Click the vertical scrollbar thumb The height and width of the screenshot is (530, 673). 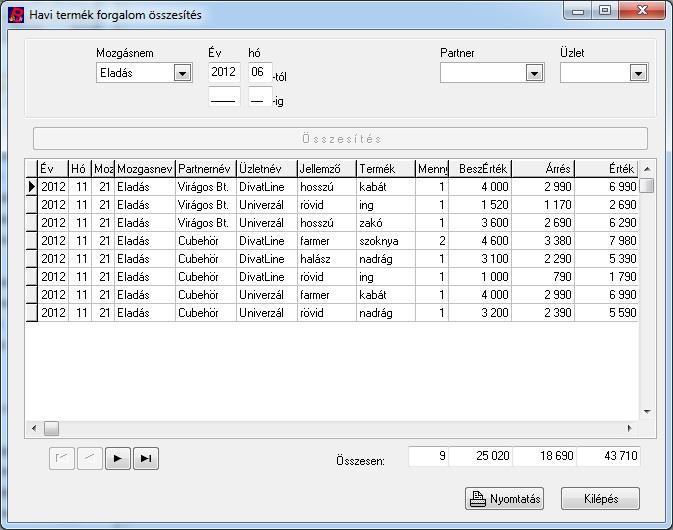tap(647, 186)
